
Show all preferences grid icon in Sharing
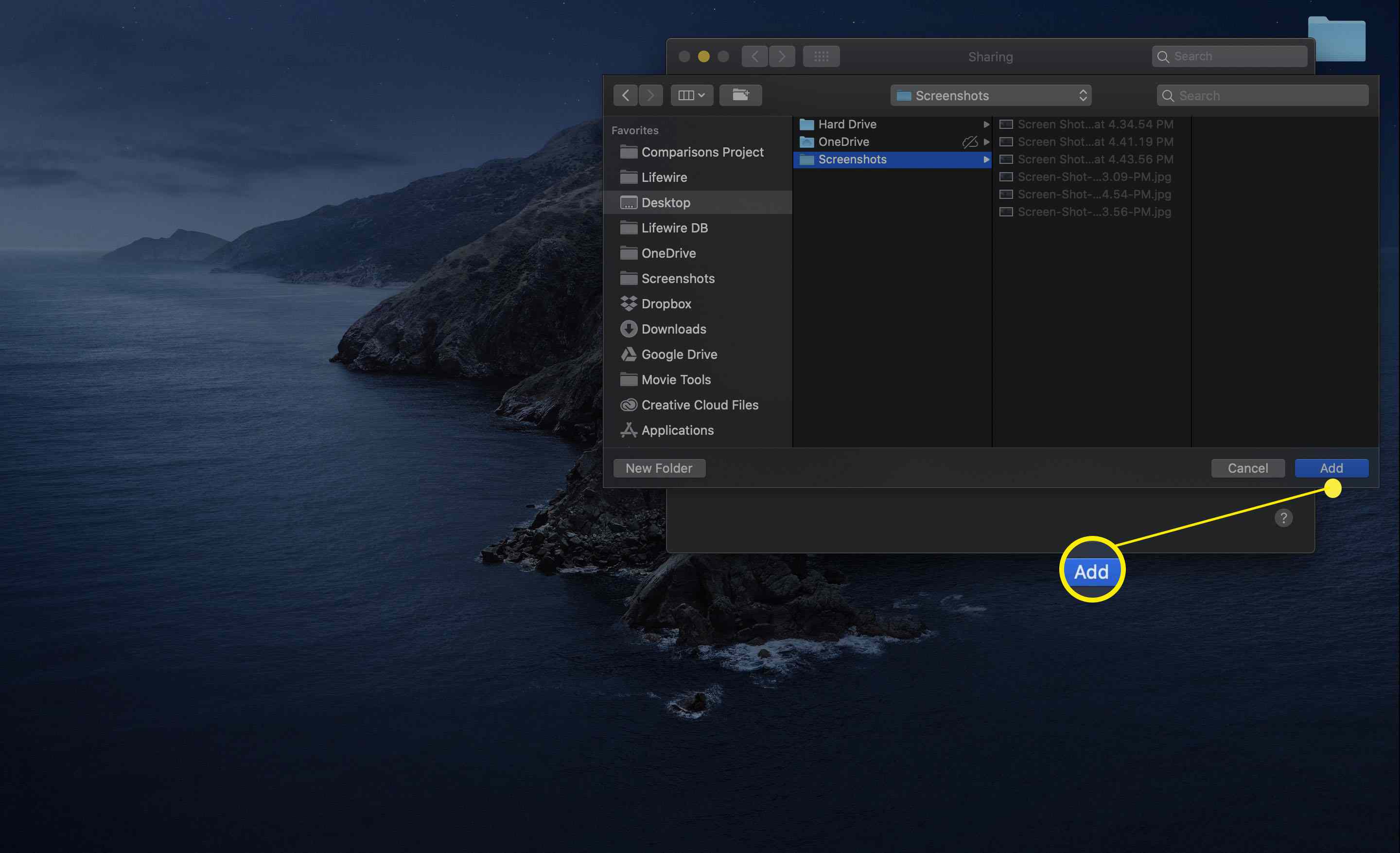[821, 57]
